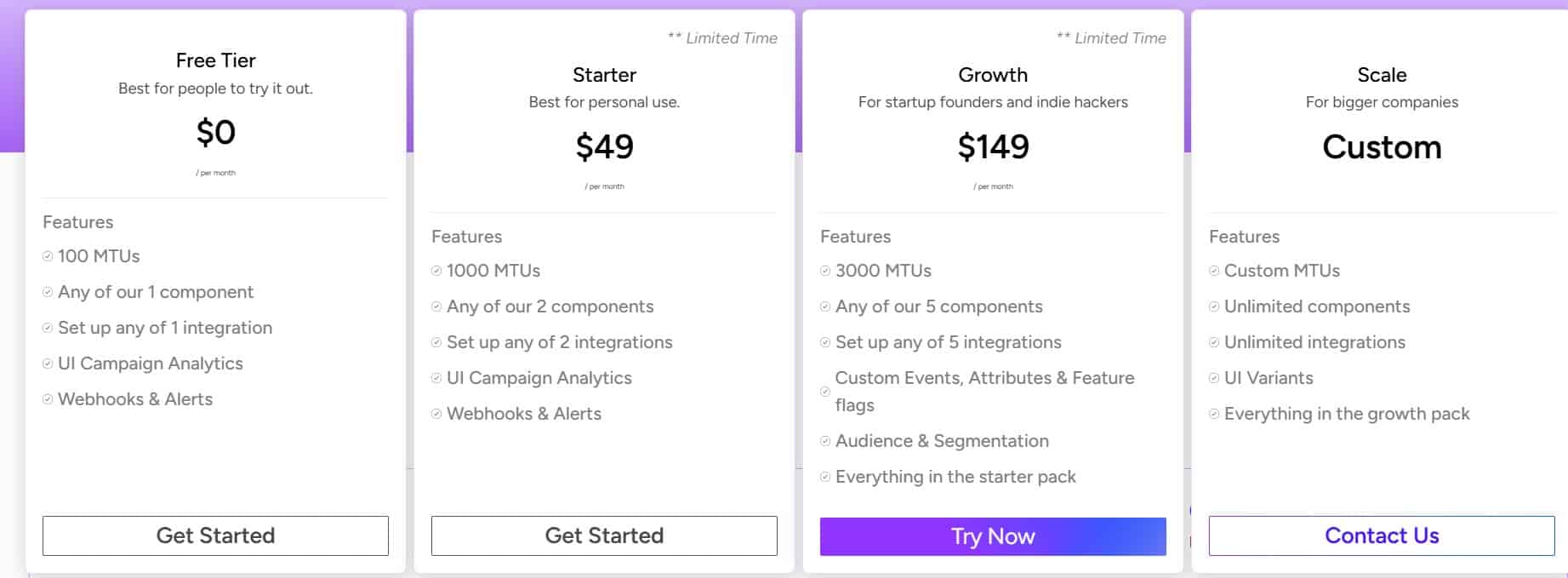Click the $149 price on the Growth card

tap(992, 146)
